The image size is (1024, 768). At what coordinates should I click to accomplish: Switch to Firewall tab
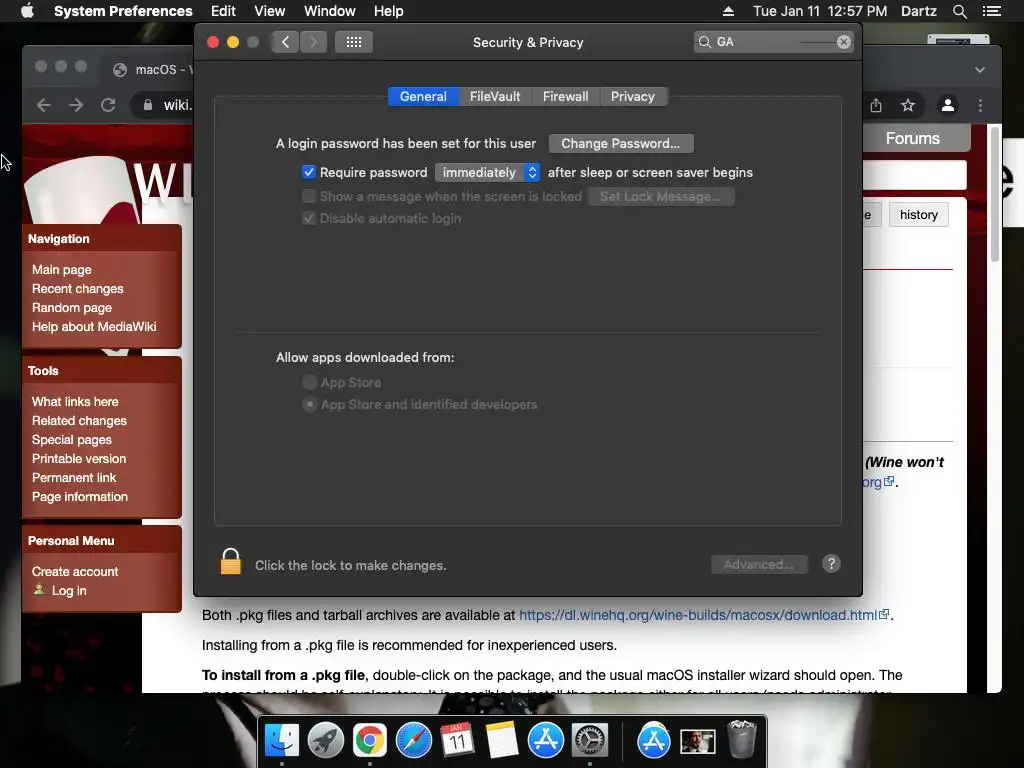[566, 97]
